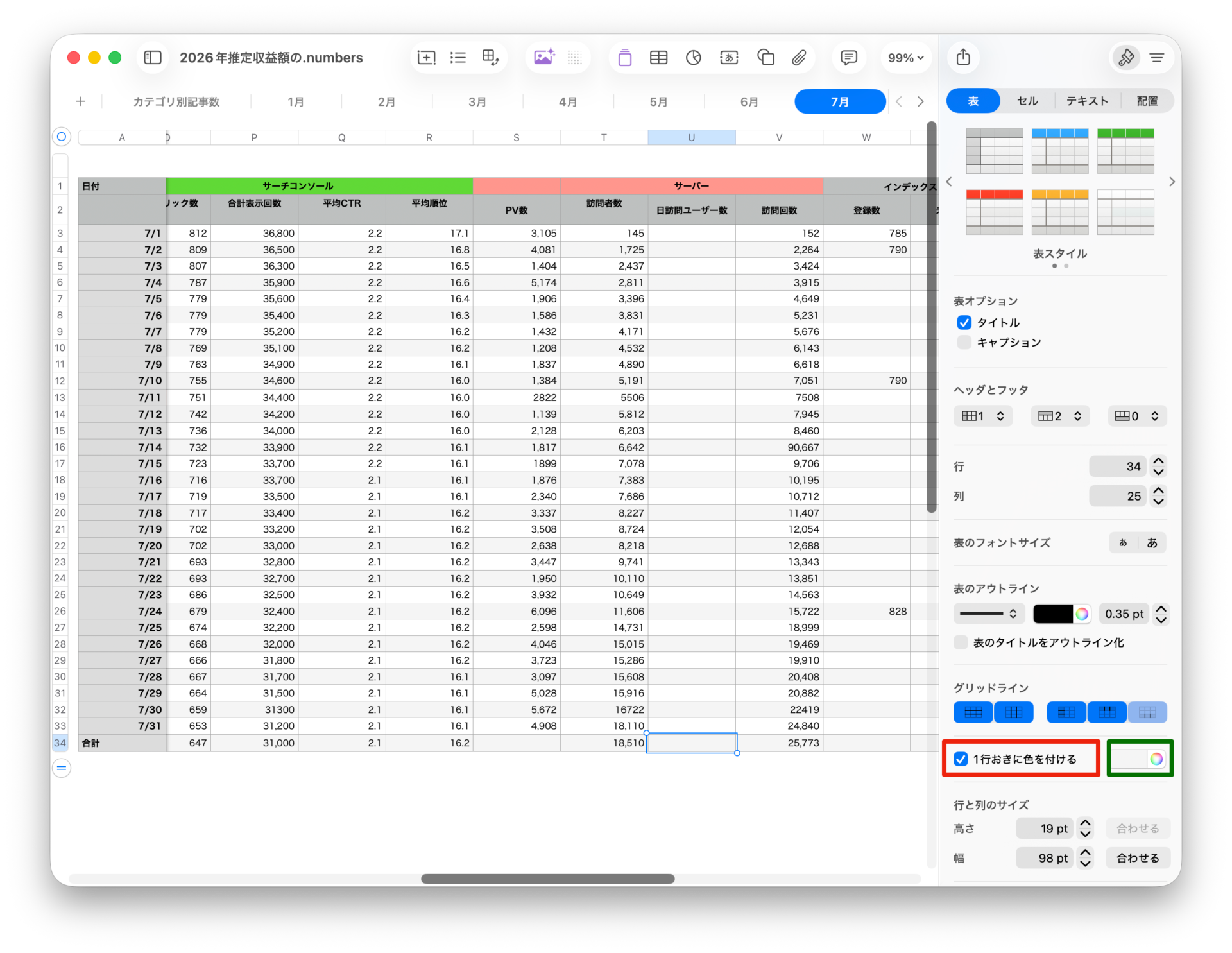
Task: Insert a table using toolbar icon
Action: 659,58
